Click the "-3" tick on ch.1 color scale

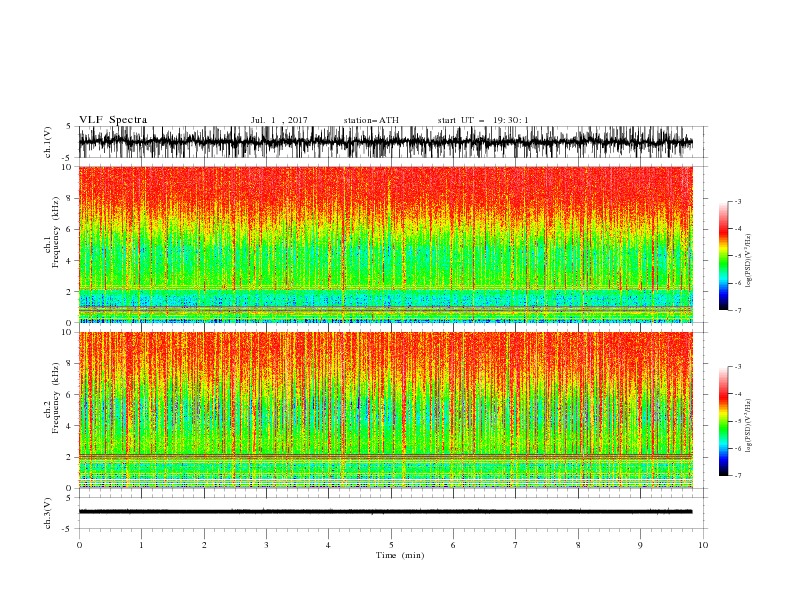[x=738, y=201]
